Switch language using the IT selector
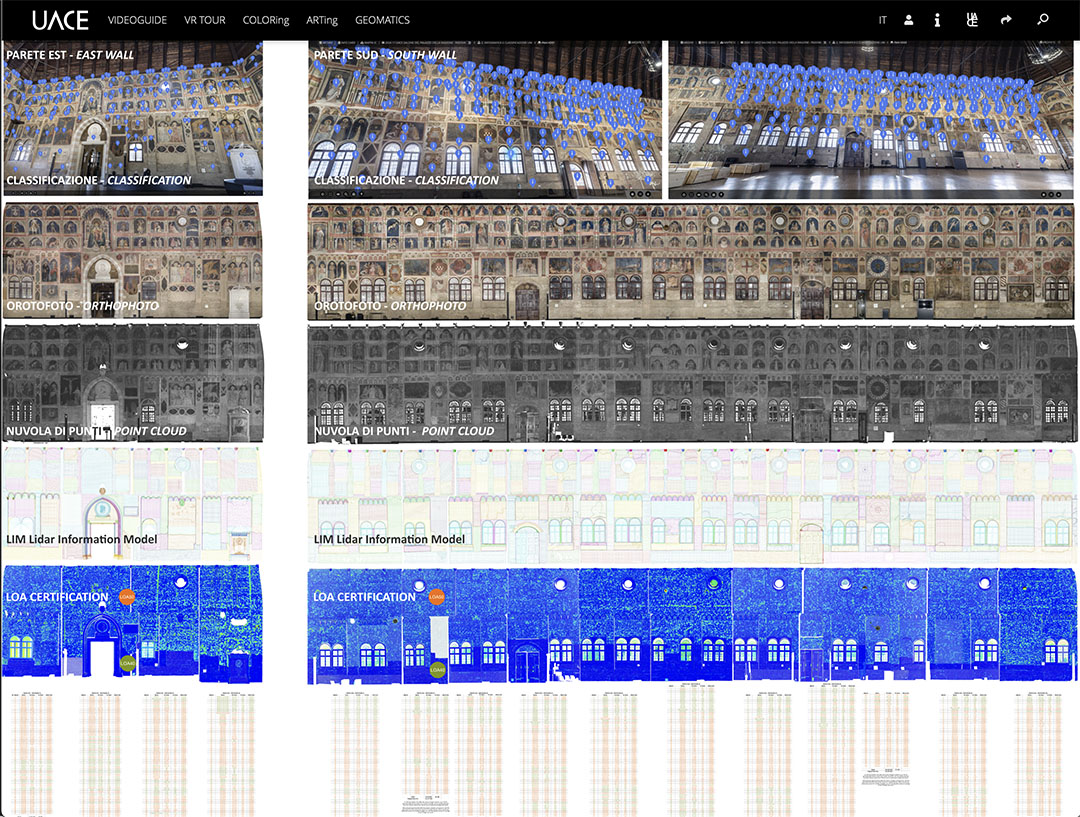 tap(882, 20)
